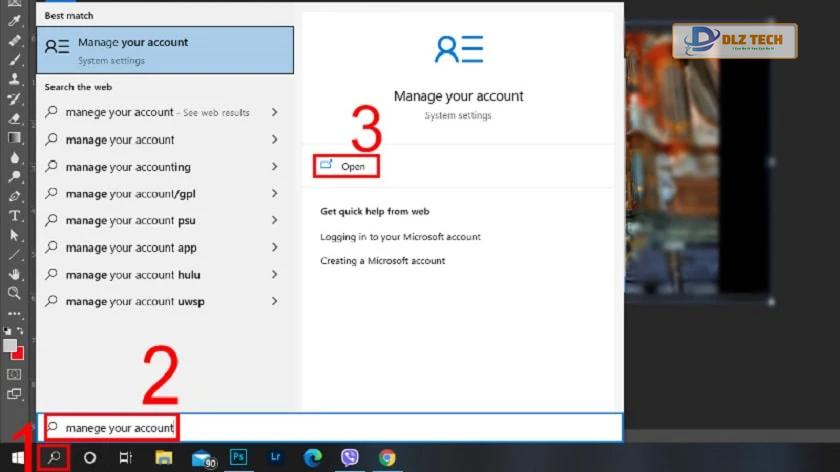Switch to Photoshop on the taskbar

[238, 458]
